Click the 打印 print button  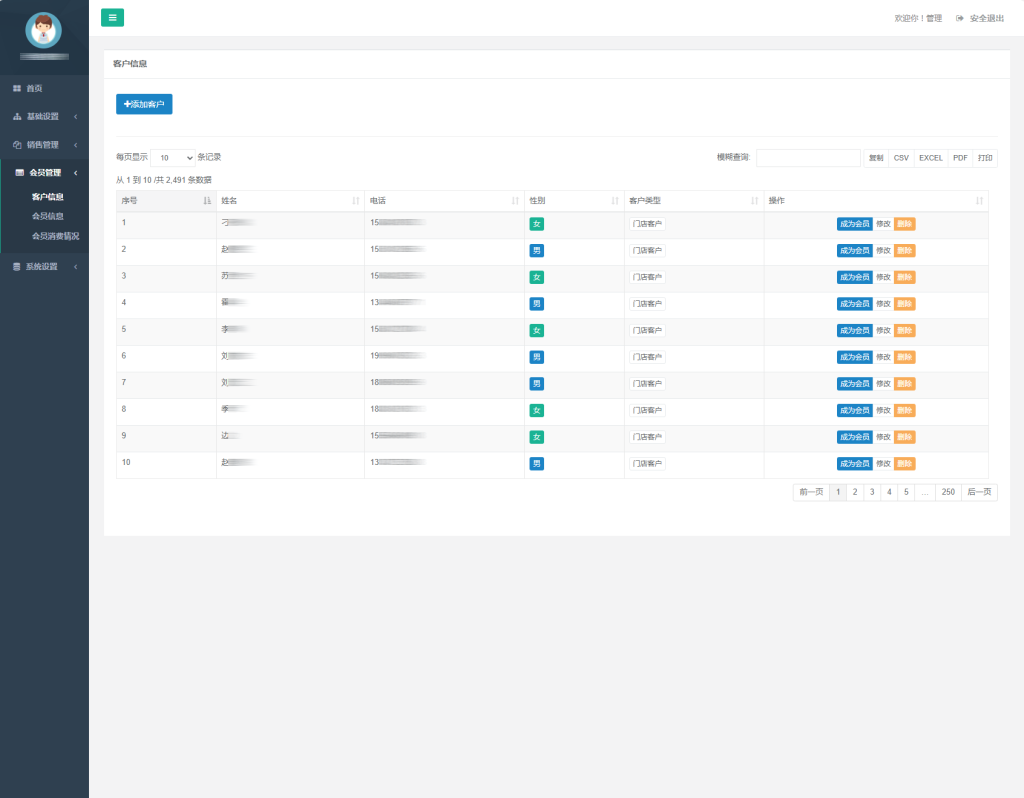985,158
